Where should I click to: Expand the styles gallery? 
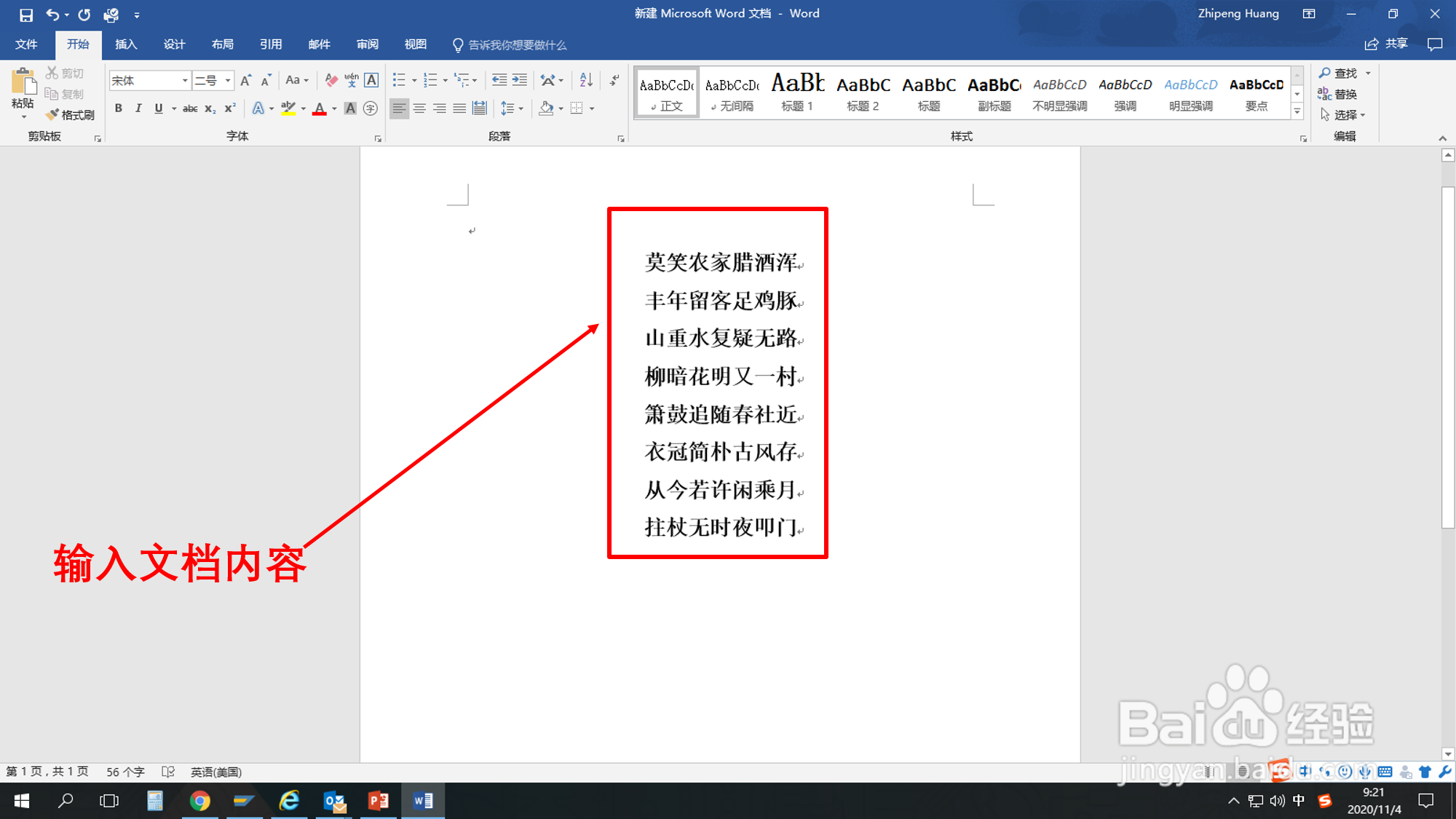[1297, 111]
